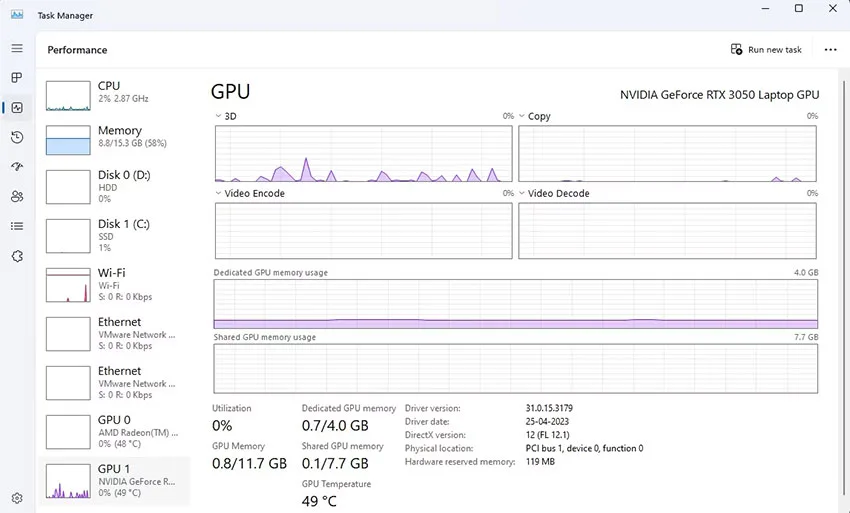
Task: Select the Wi-Fi performance item
Action: (x=114, y=285)
